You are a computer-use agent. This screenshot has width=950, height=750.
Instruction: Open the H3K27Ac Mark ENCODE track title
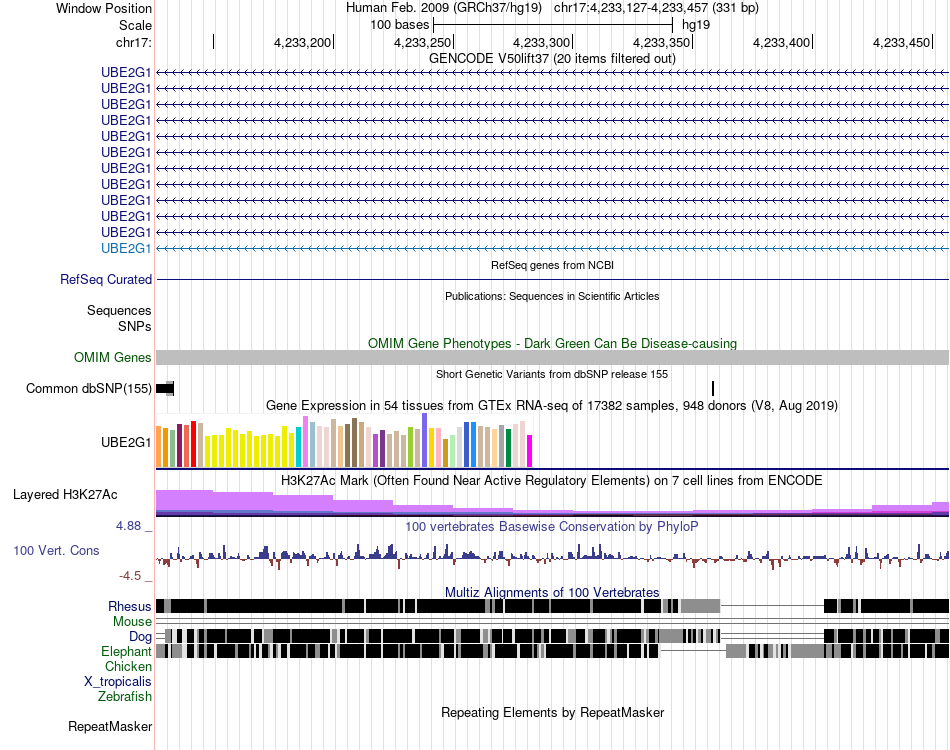click(x=552, y=480)
